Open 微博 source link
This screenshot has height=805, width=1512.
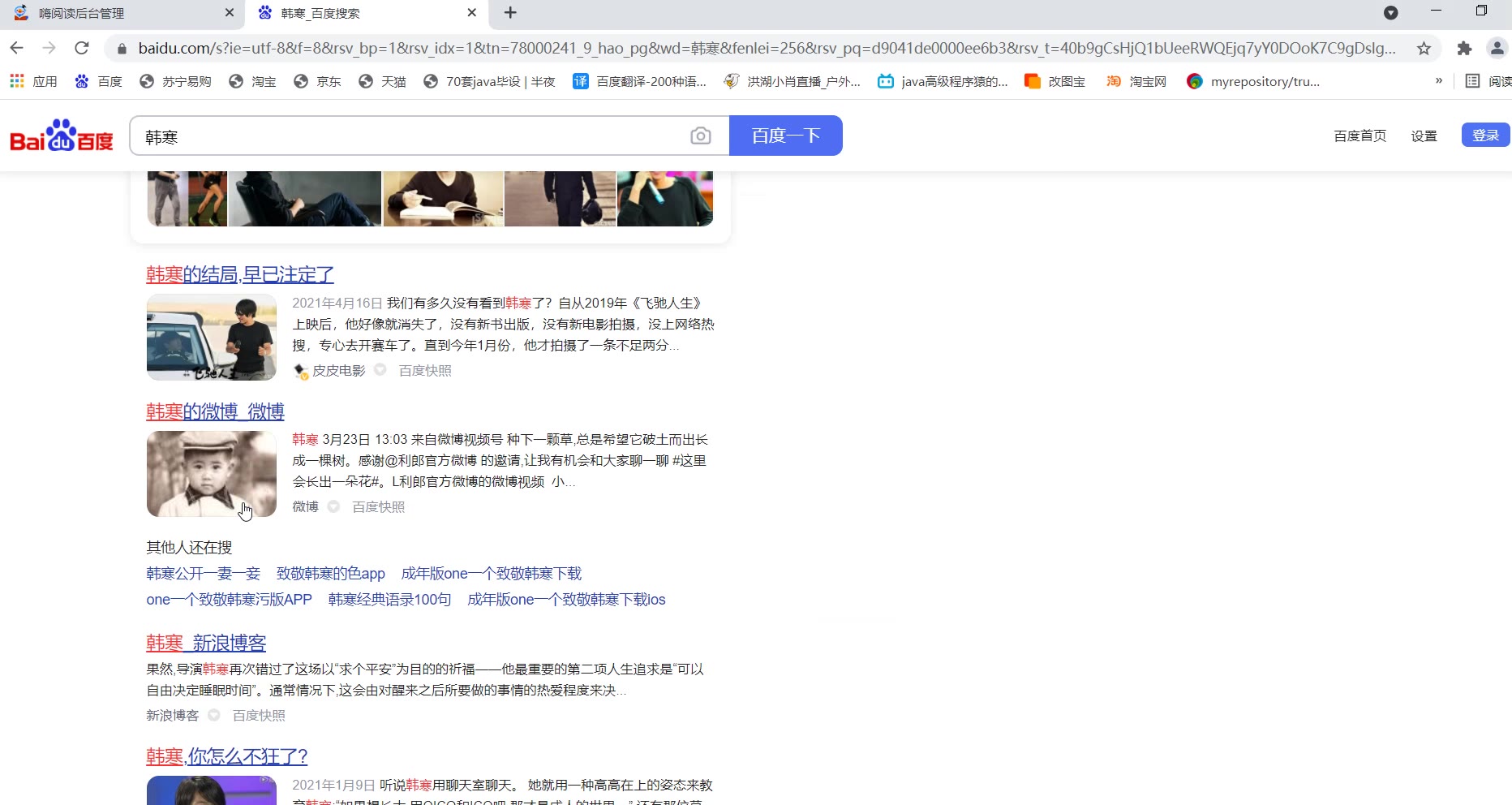(x=306, y=506)
